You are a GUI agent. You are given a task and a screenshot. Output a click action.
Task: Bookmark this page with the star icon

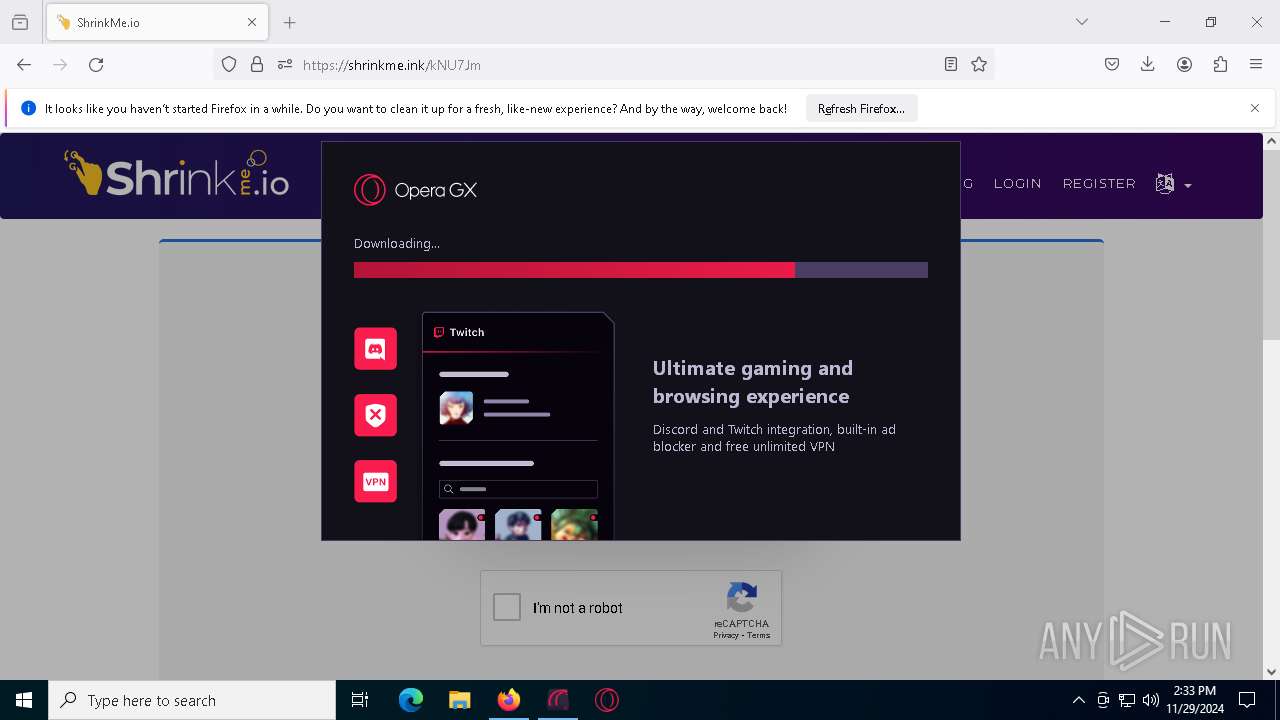tap(979, 64)
